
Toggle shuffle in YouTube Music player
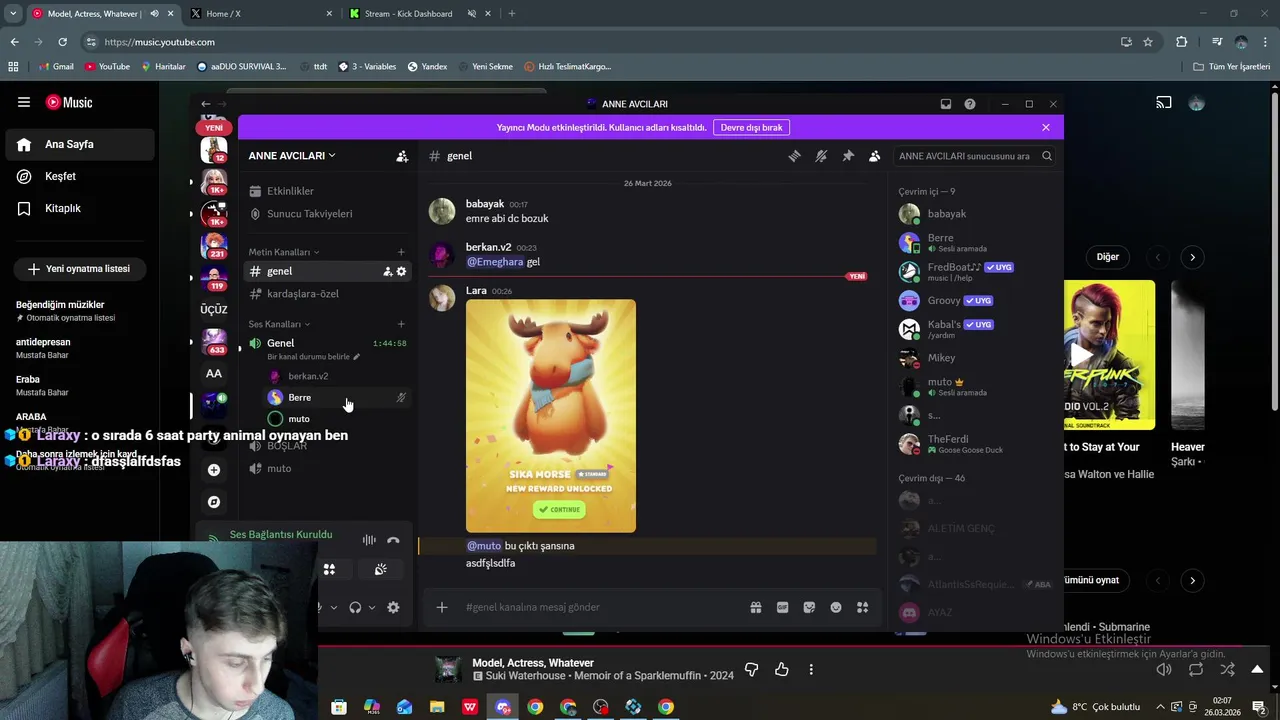tap(1228, 670)
